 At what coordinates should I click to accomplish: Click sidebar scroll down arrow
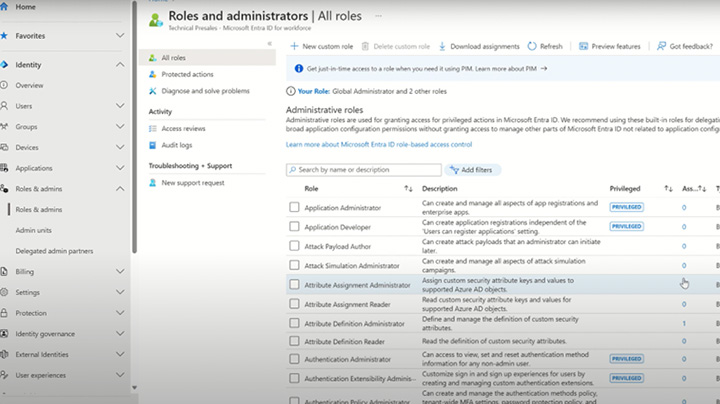(x=134, y=388)
